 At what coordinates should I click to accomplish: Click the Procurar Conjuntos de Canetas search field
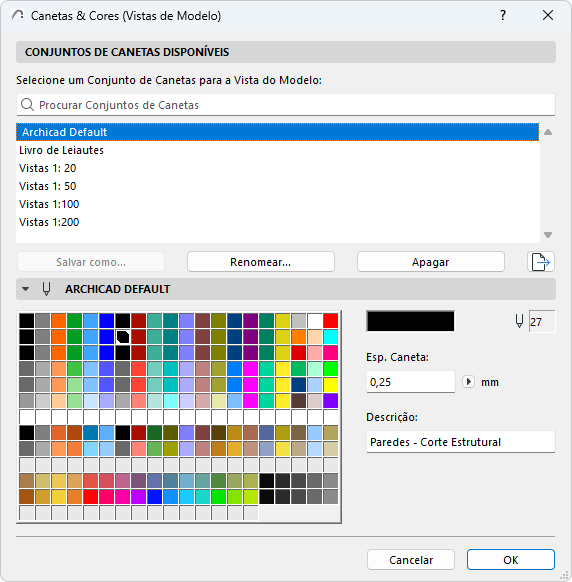[x=286, y=105]
